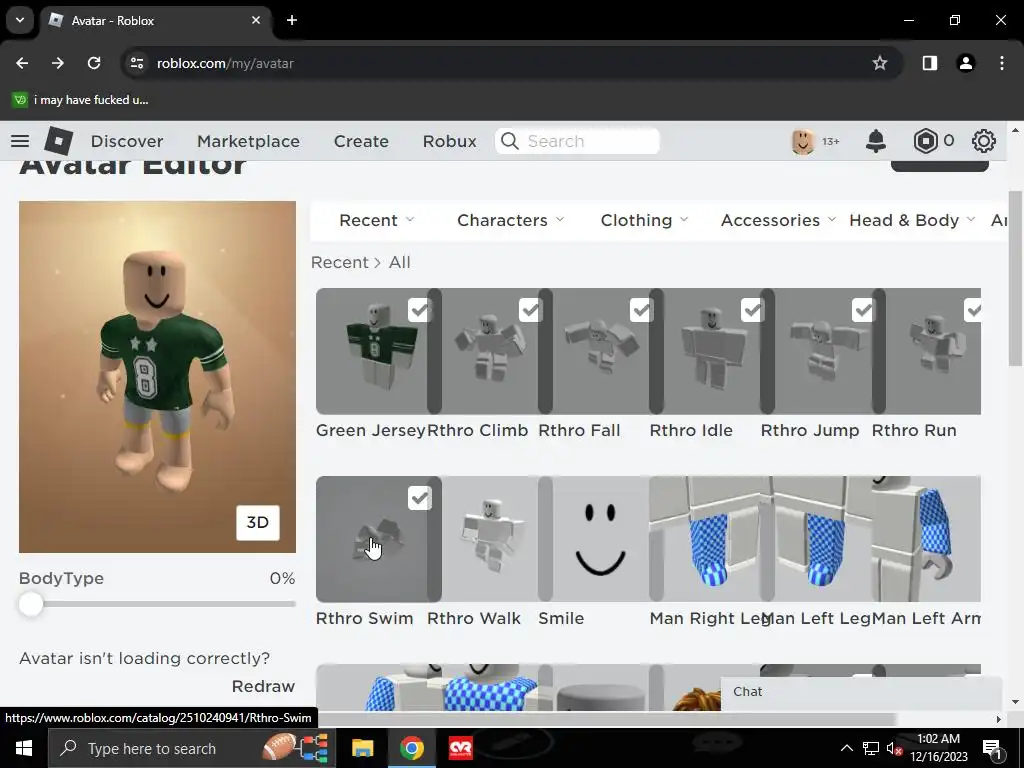
Task: Click the user avatar headshot icon
Action: click(803, 141)
